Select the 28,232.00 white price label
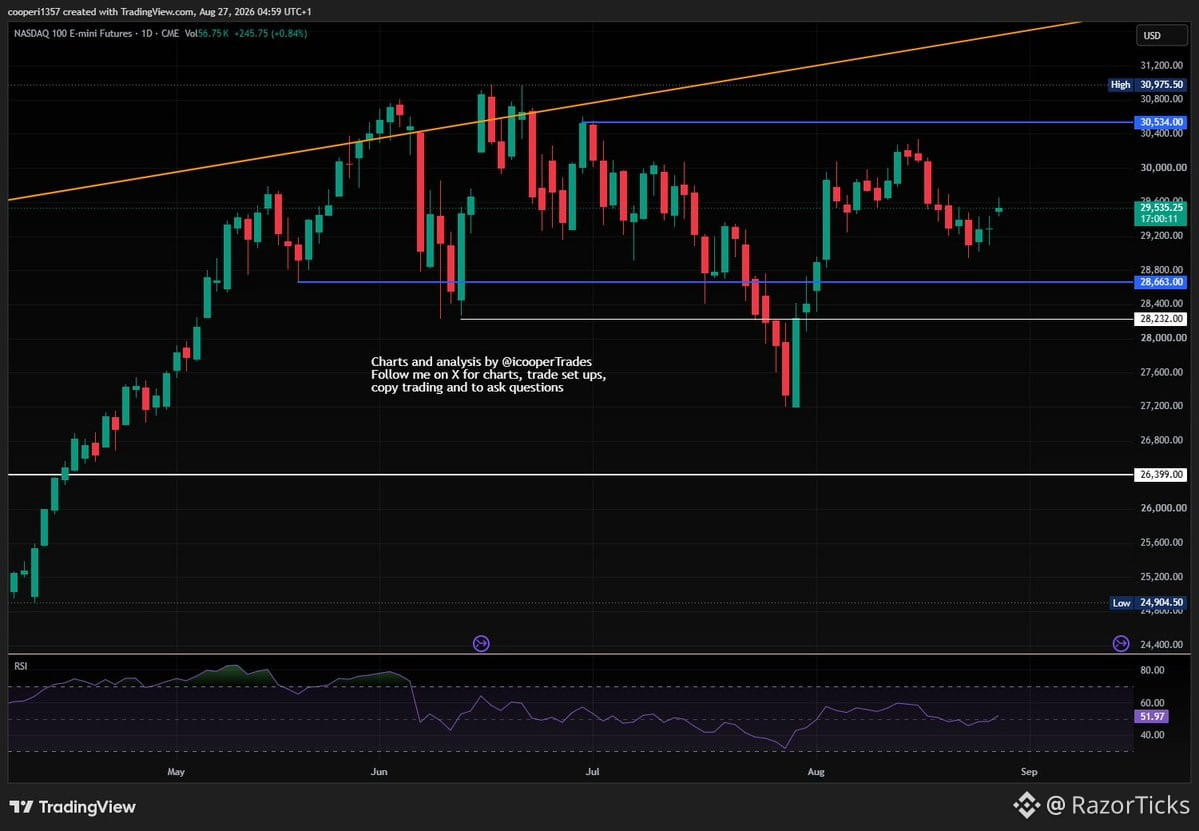The image size is (1199, 831). 1161,319
